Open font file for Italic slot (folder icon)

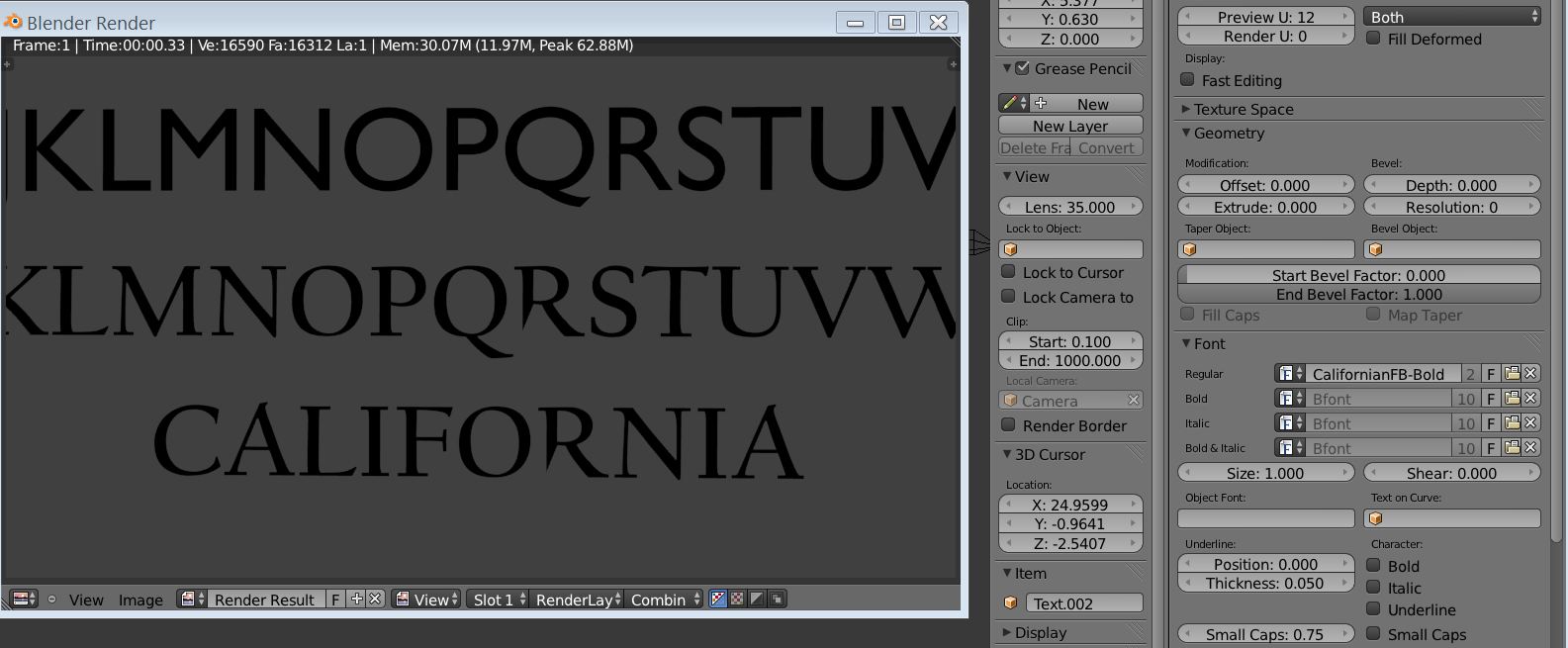click(x=1512, y=422)
